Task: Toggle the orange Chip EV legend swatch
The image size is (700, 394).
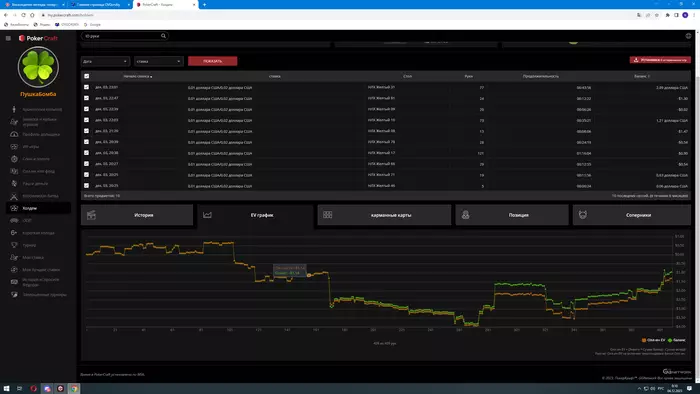Action: [644, 340]
